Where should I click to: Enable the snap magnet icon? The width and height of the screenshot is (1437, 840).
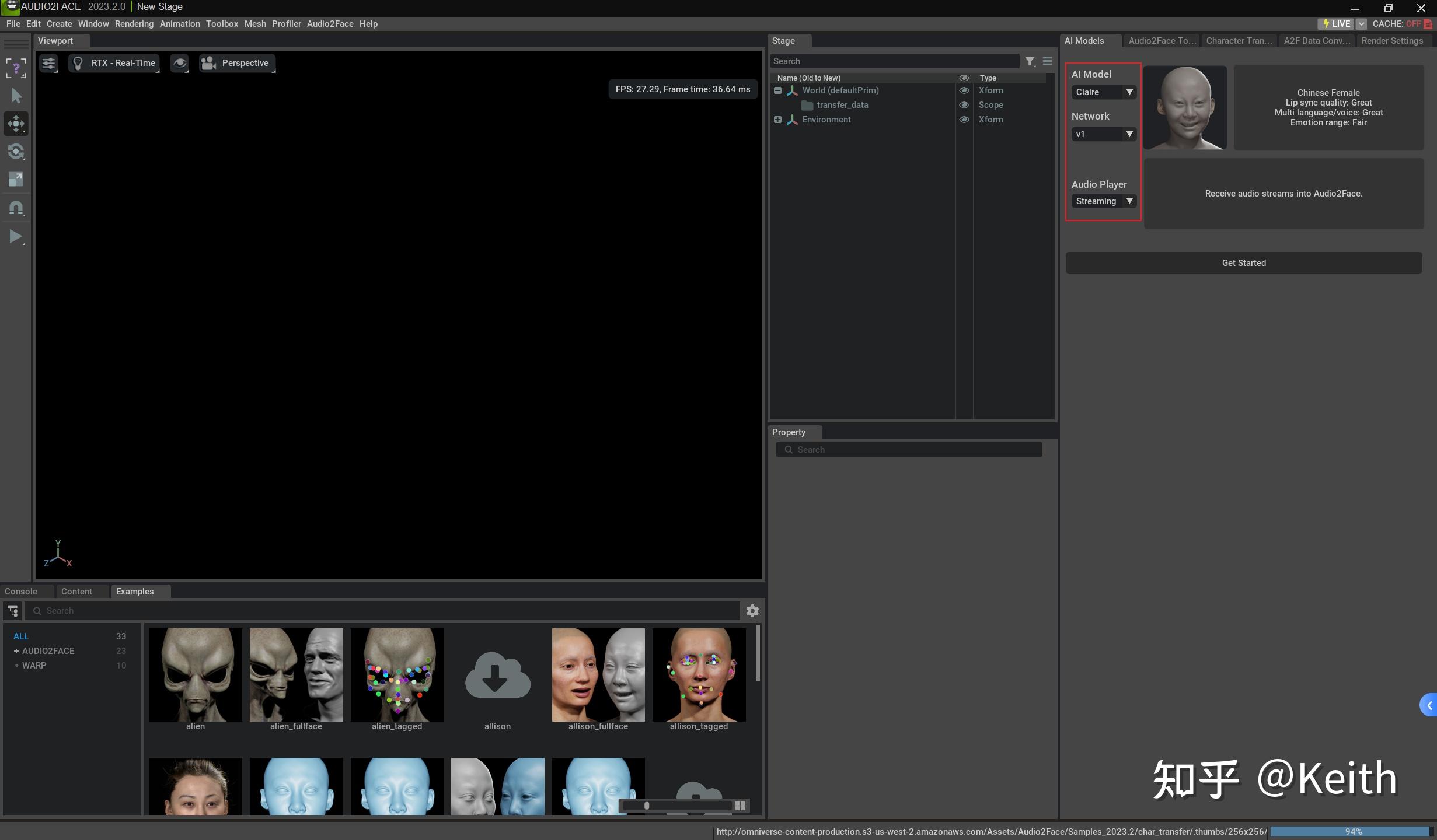click(x=16, y=208)
